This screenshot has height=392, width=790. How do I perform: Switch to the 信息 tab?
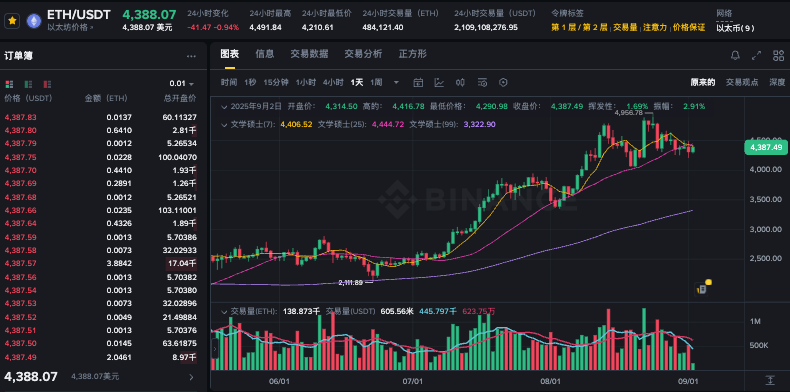tap(265, 54)
